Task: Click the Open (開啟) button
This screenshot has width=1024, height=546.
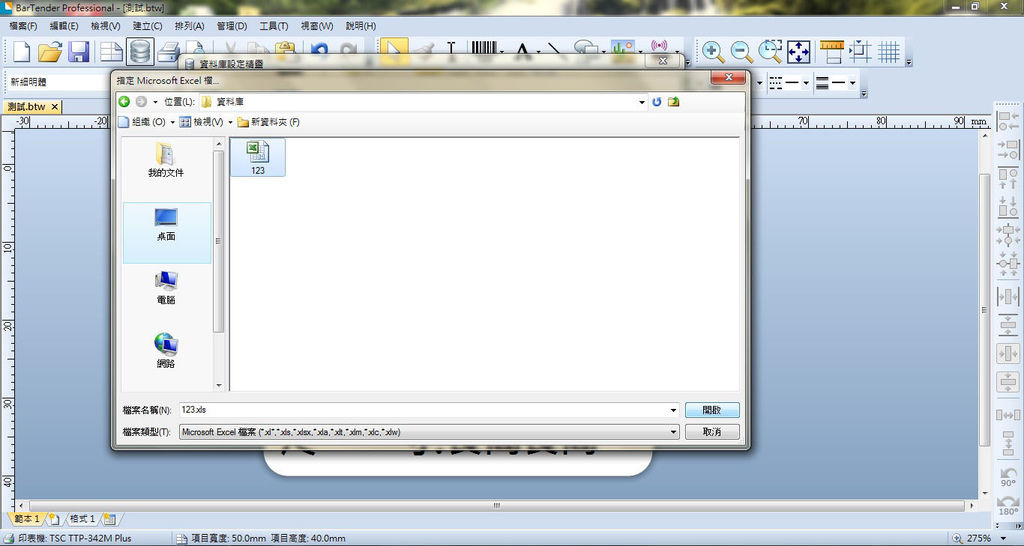Action: (x=712, y=410)
